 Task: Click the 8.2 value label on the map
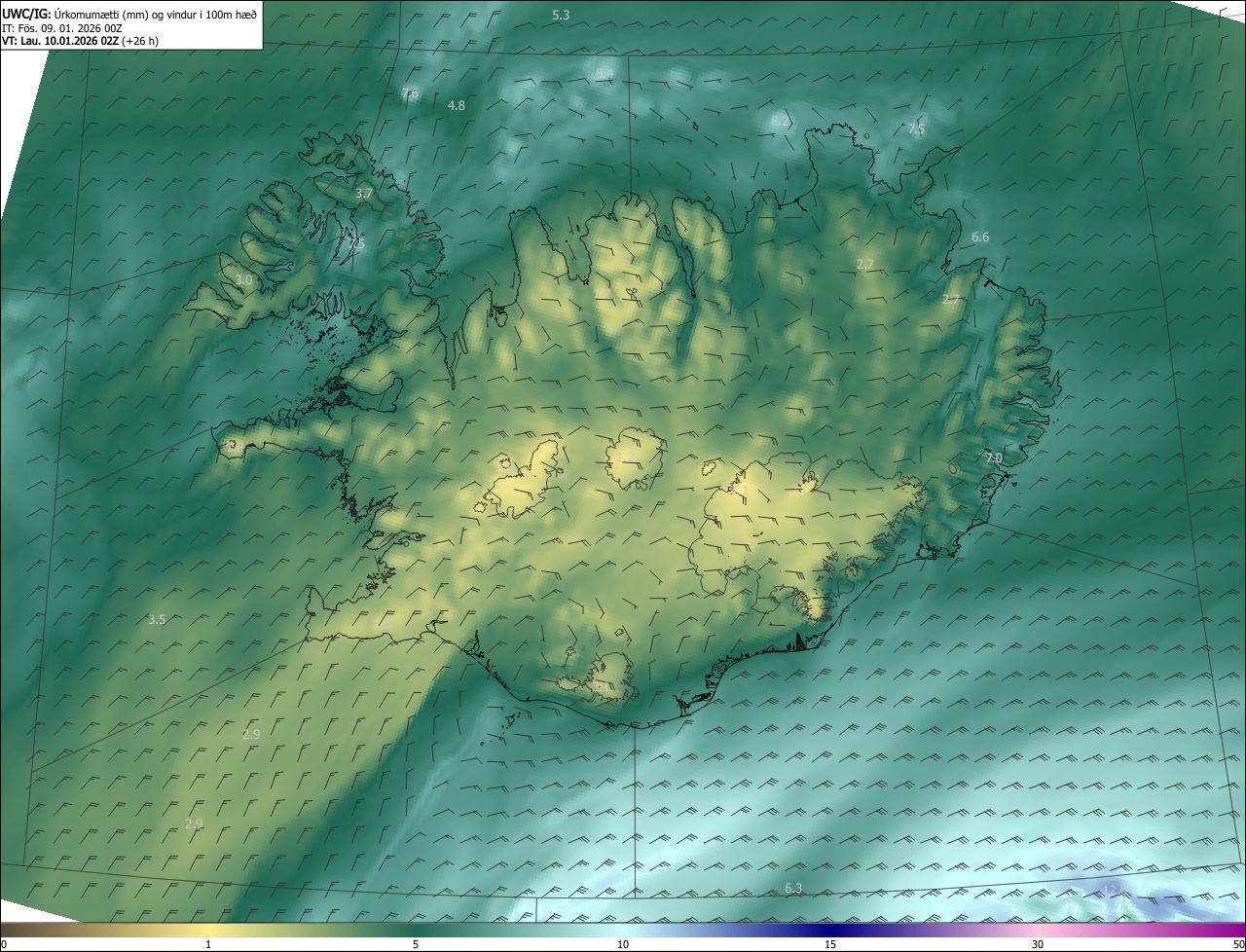tap(780, 121)
